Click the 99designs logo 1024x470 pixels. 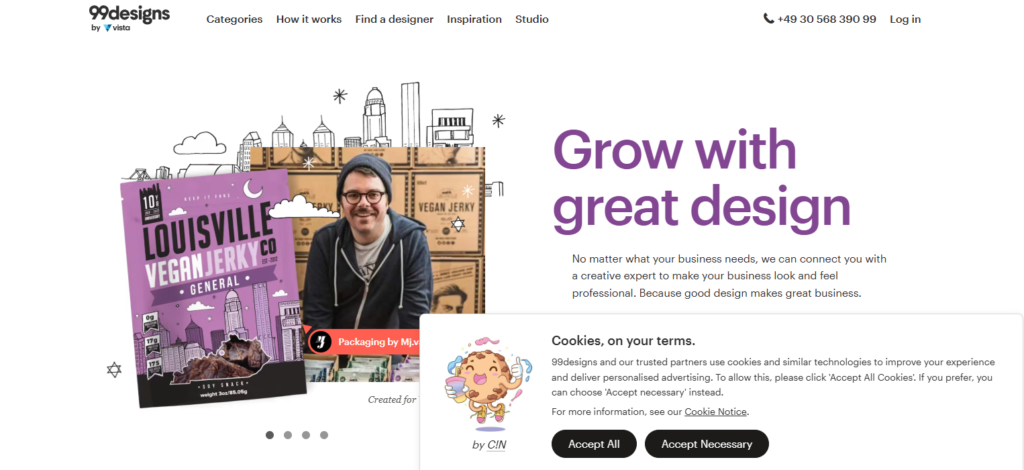coord(129,14)
